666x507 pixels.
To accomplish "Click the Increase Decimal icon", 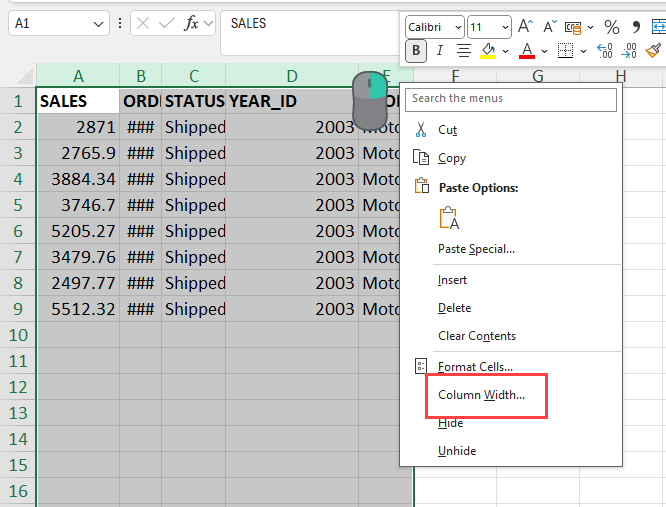I will coord(605,50).
